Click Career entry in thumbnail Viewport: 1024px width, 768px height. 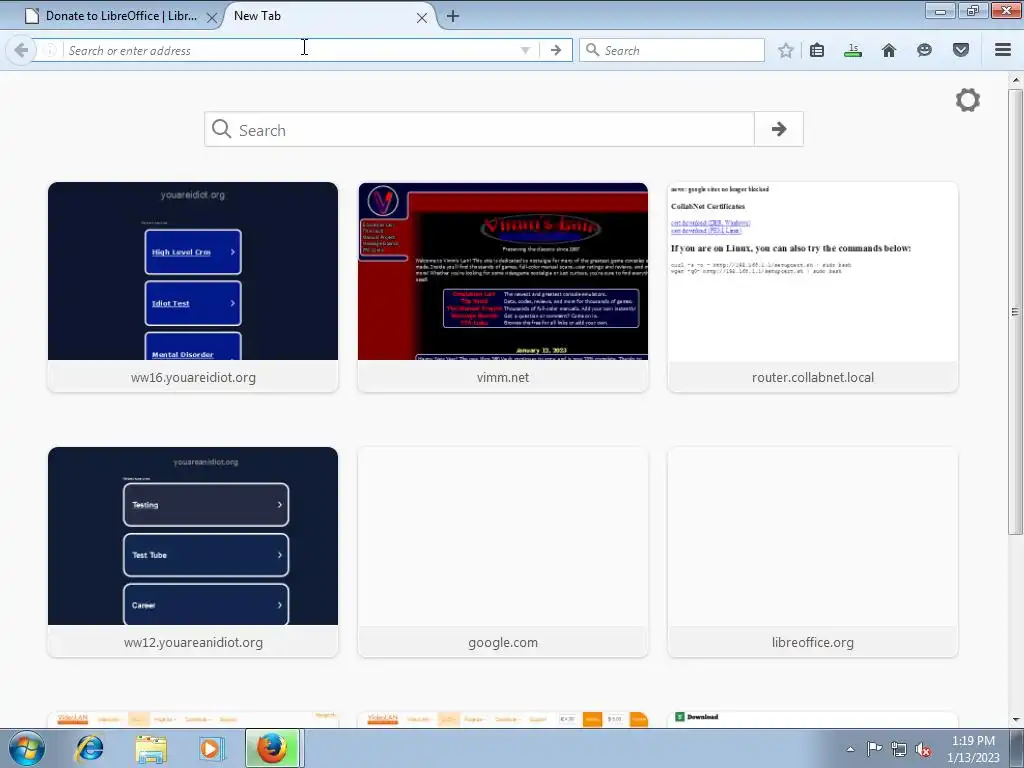coord(206,605)
